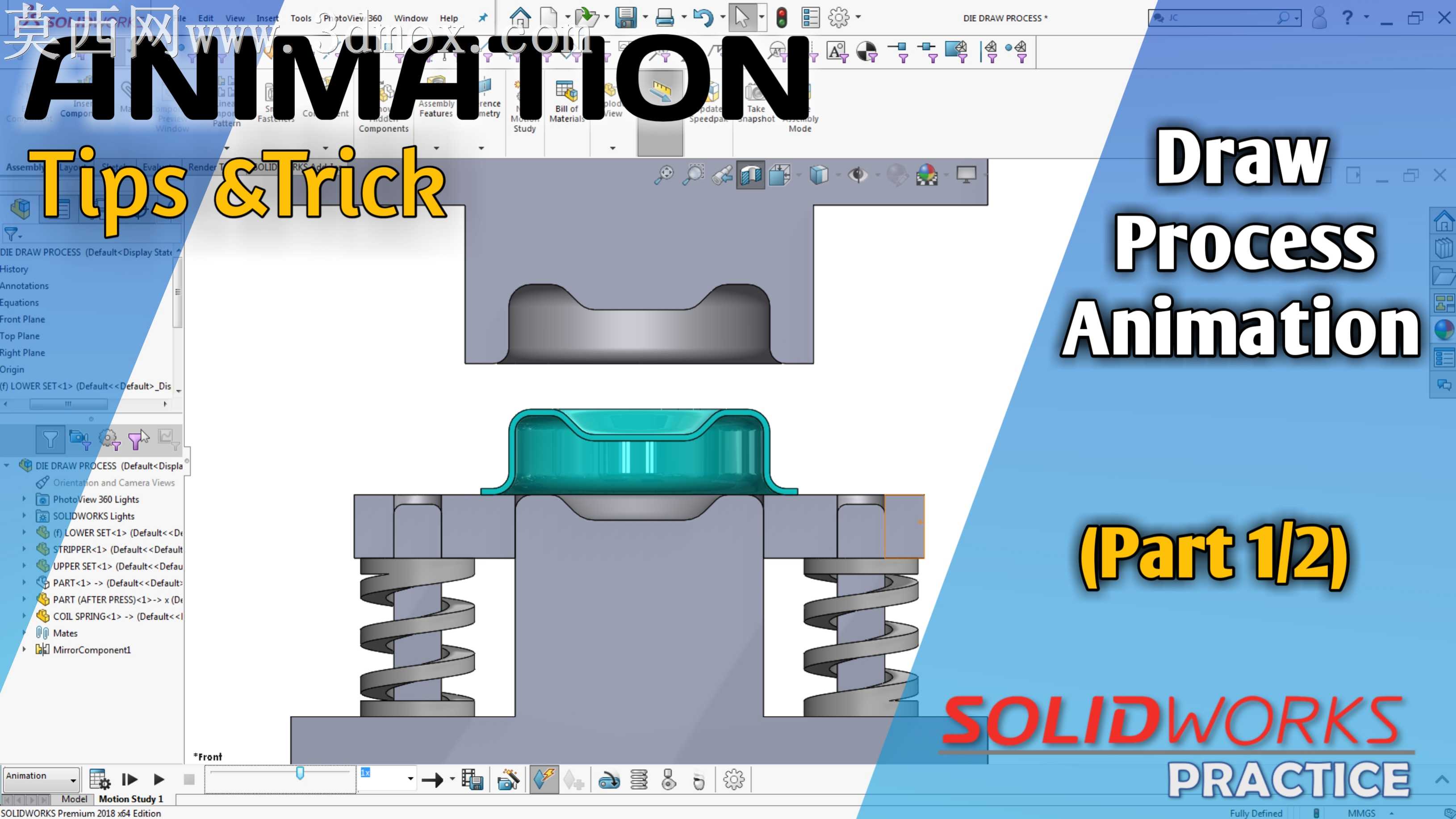This screenshot has height=819, width=1456.
Task: Click the Home icon in the top toolbar
Action: click(x=520, y=17)
